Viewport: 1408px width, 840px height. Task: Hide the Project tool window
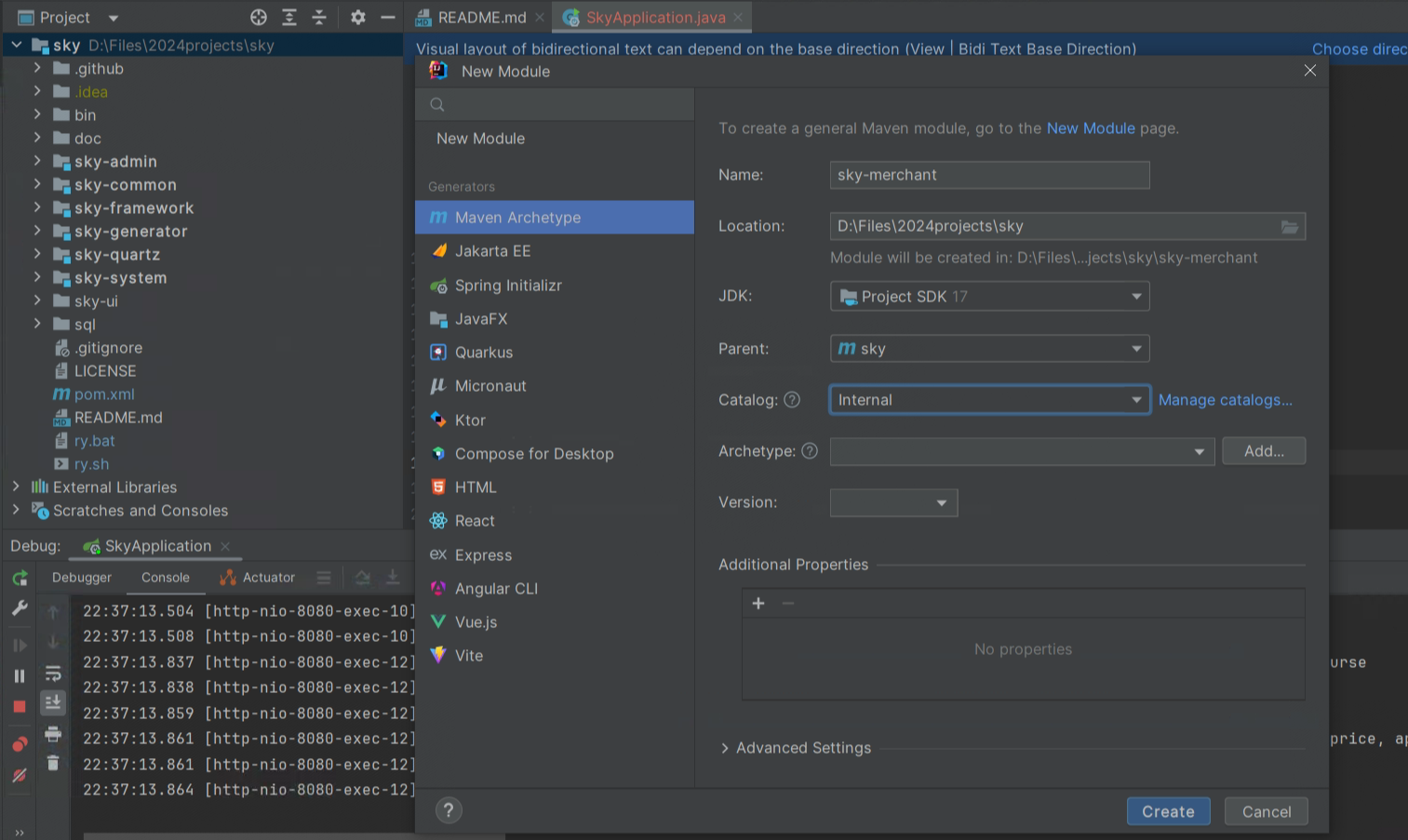pos(388,17)
